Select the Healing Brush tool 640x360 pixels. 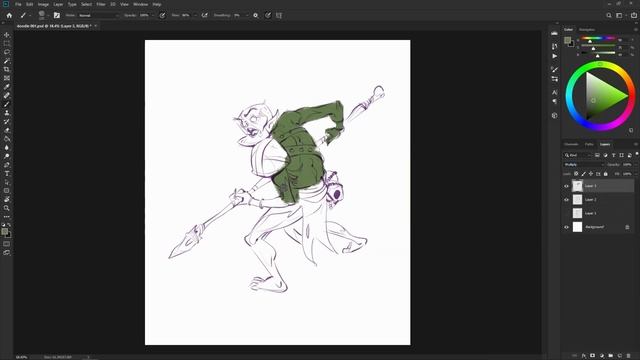coord(7,96)
